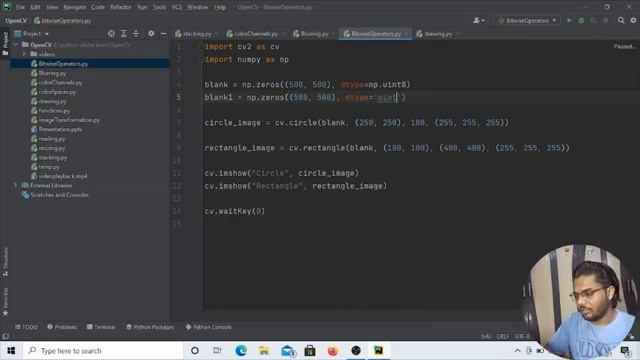This screenshot has height=360, width=640.
Task: Select videoplayback.mp4 in project tree
Action: (x=63, y=176)
